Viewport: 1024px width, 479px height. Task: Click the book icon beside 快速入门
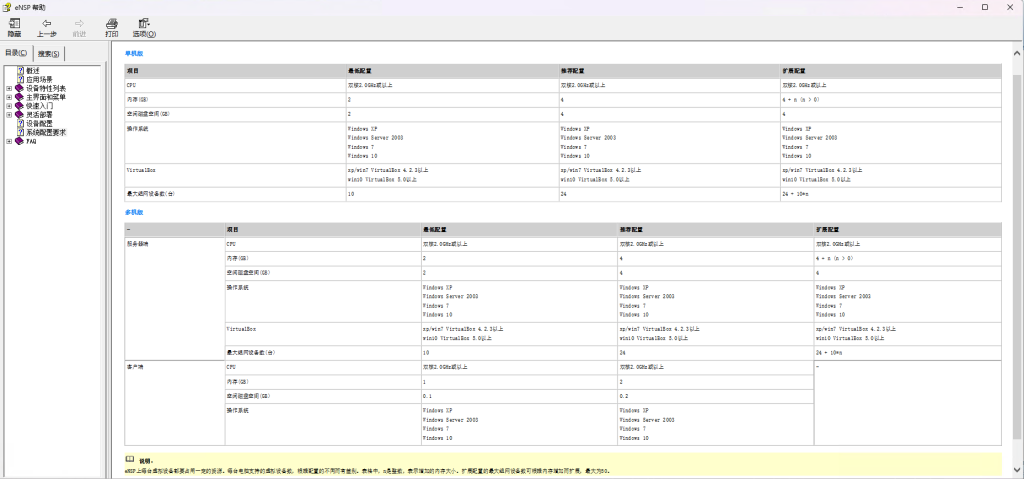coord(19,106)
